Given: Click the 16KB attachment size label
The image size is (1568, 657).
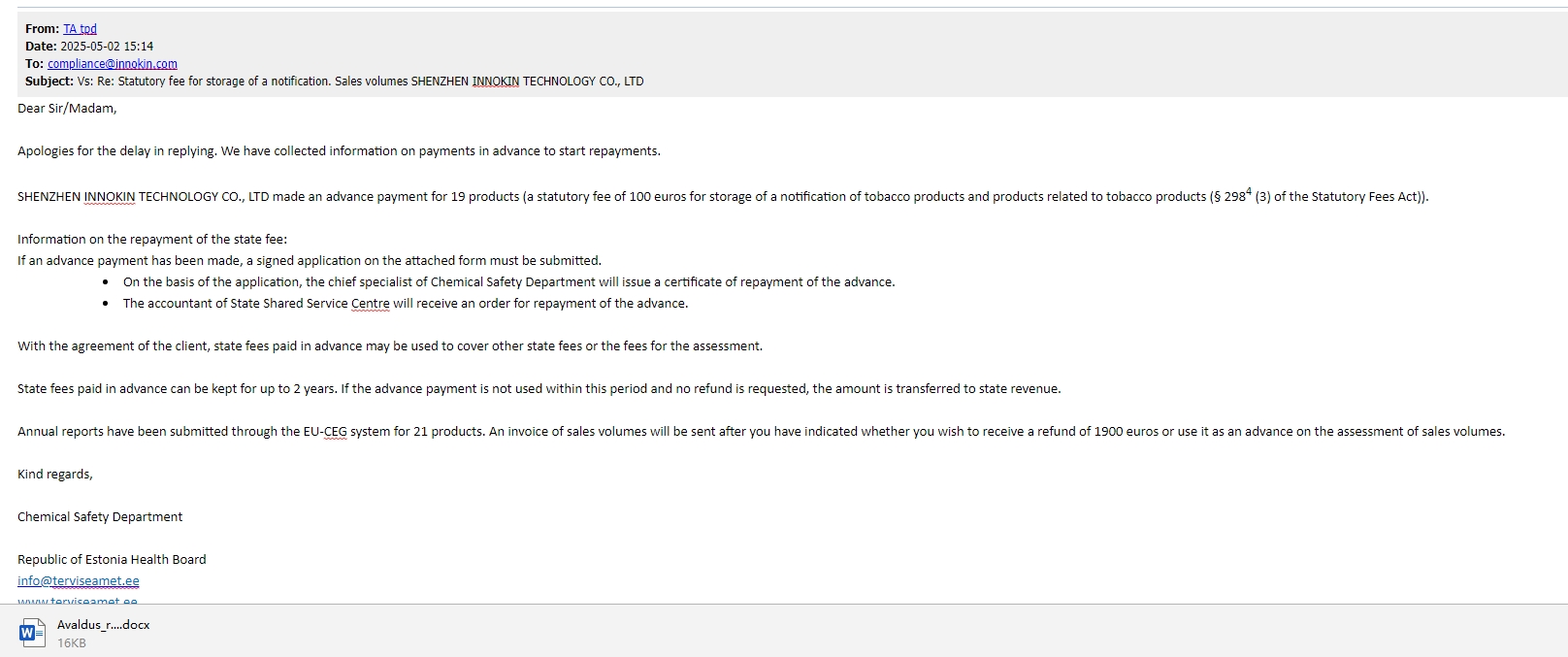Looking at the screenshot, I should 72,642.
